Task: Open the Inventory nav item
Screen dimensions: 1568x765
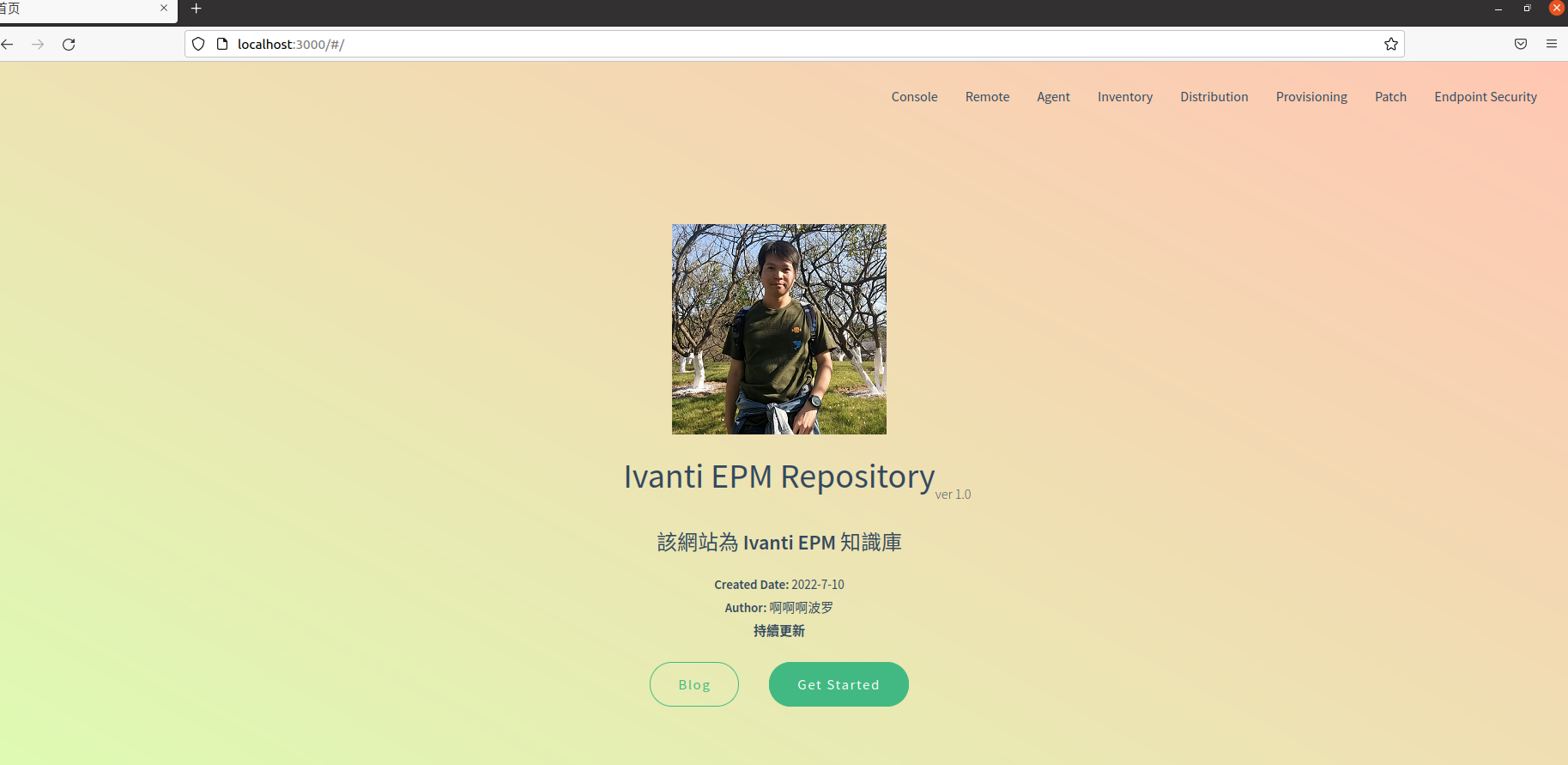Action: click(1125, 97)
